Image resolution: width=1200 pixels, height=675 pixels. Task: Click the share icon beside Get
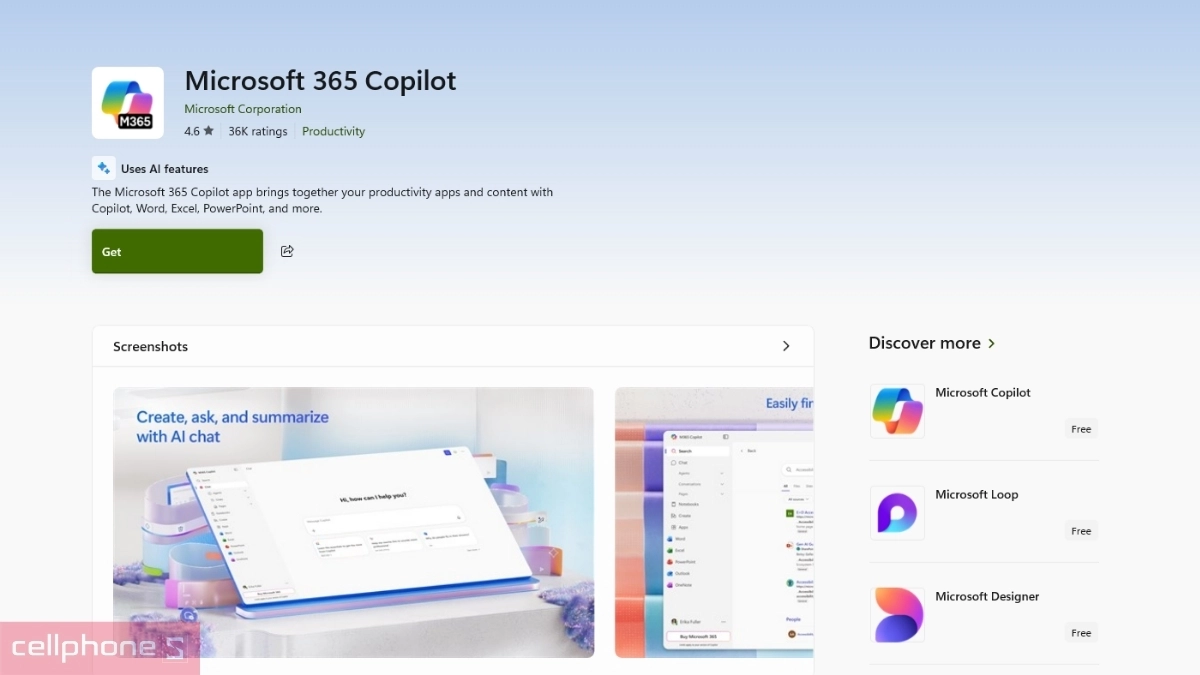click(287, 251)
